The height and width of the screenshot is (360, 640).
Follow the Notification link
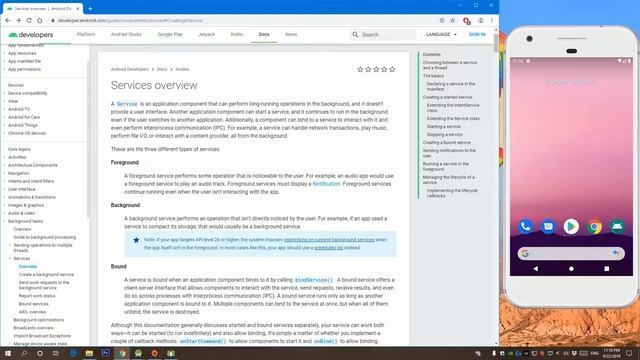coord(326,184)
